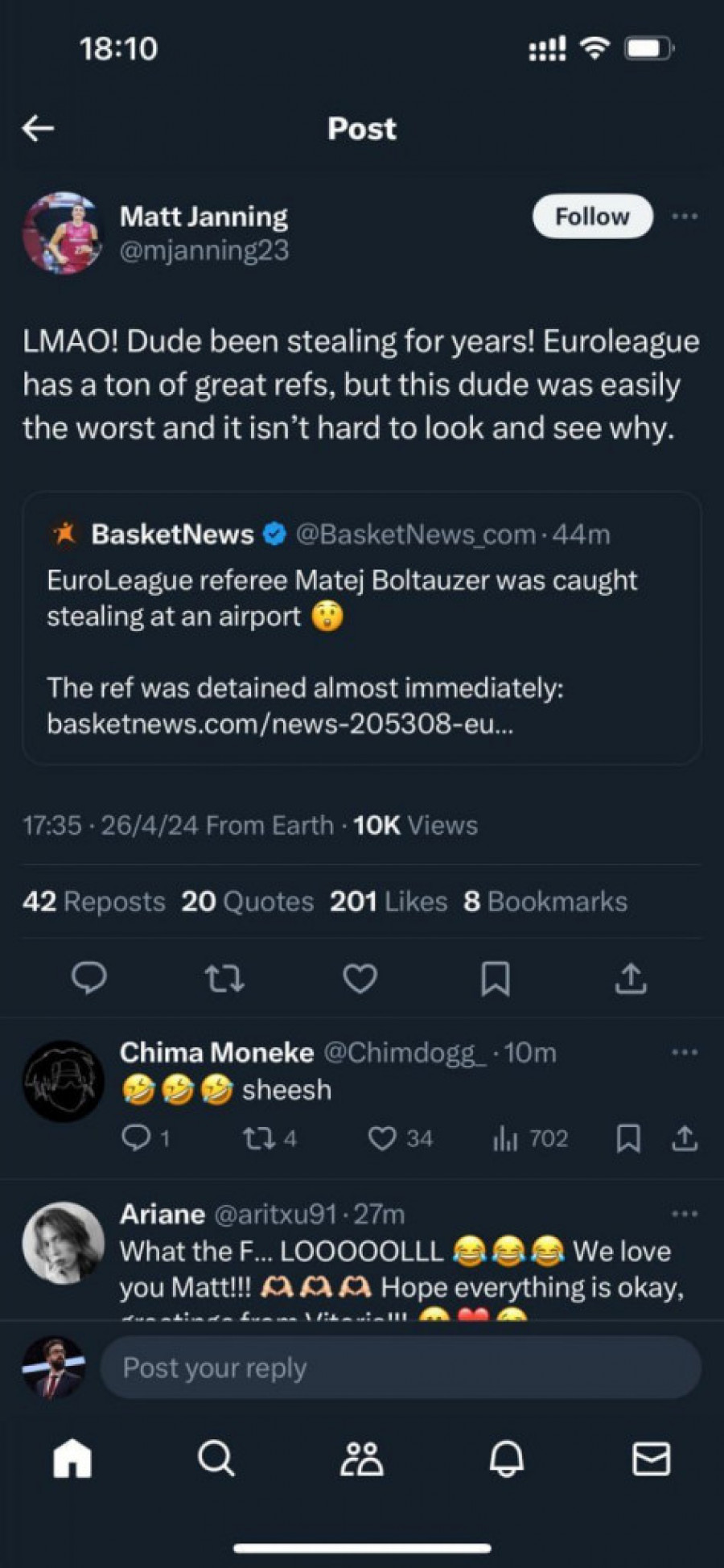Open more options on Matt Janning's post
Viewport: 724px width, 1568px height.
point(685,217)
